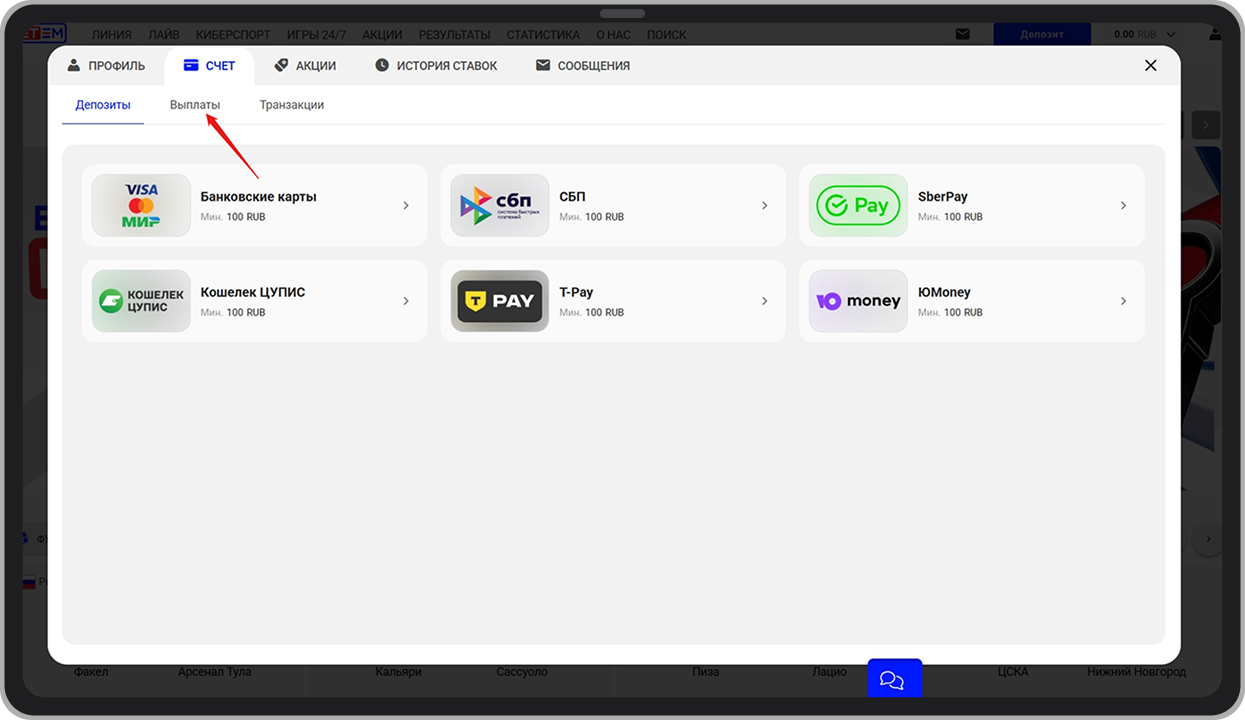Close the account dialog with X

[x=1150, y=66]
